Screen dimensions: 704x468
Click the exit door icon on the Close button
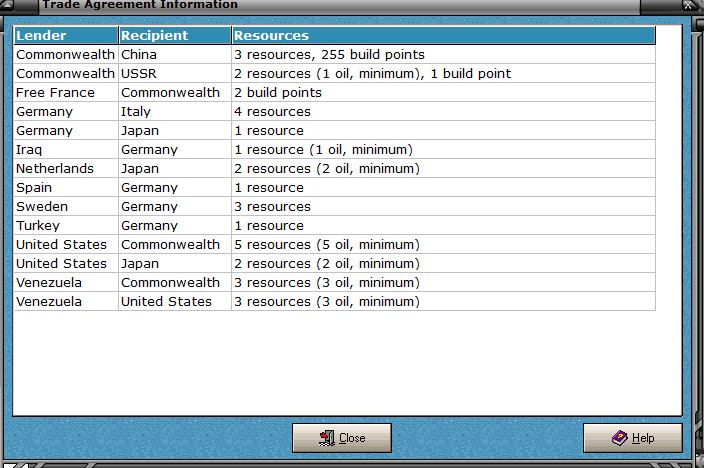click(327, 437)
